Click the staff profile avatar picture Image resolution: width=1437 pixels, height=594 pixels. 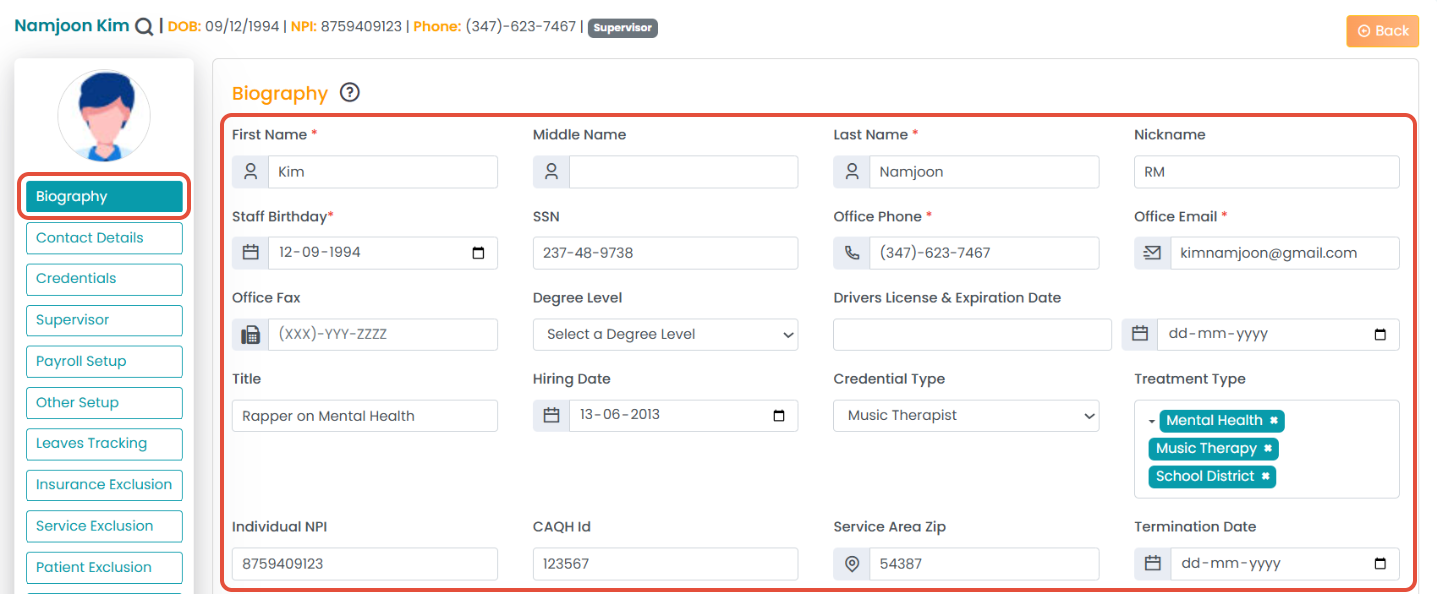(x=104, y=116)
